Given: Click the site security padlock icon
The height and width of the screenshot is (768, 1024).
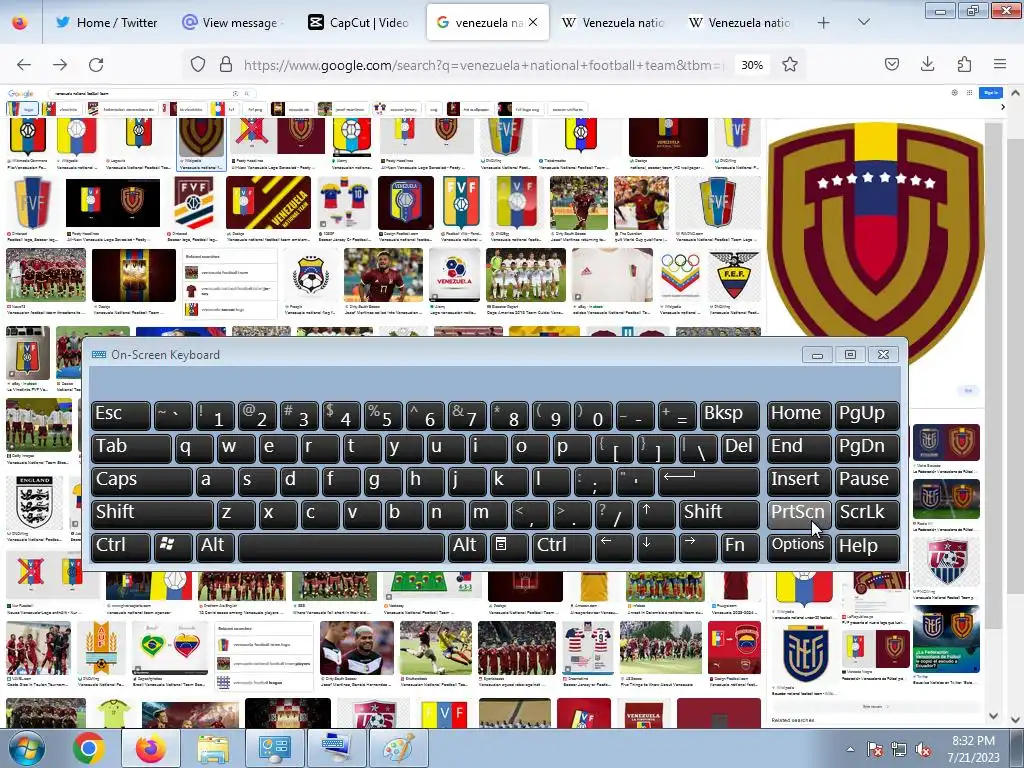Looking at the screenshot, I should [x=226, y=65].
